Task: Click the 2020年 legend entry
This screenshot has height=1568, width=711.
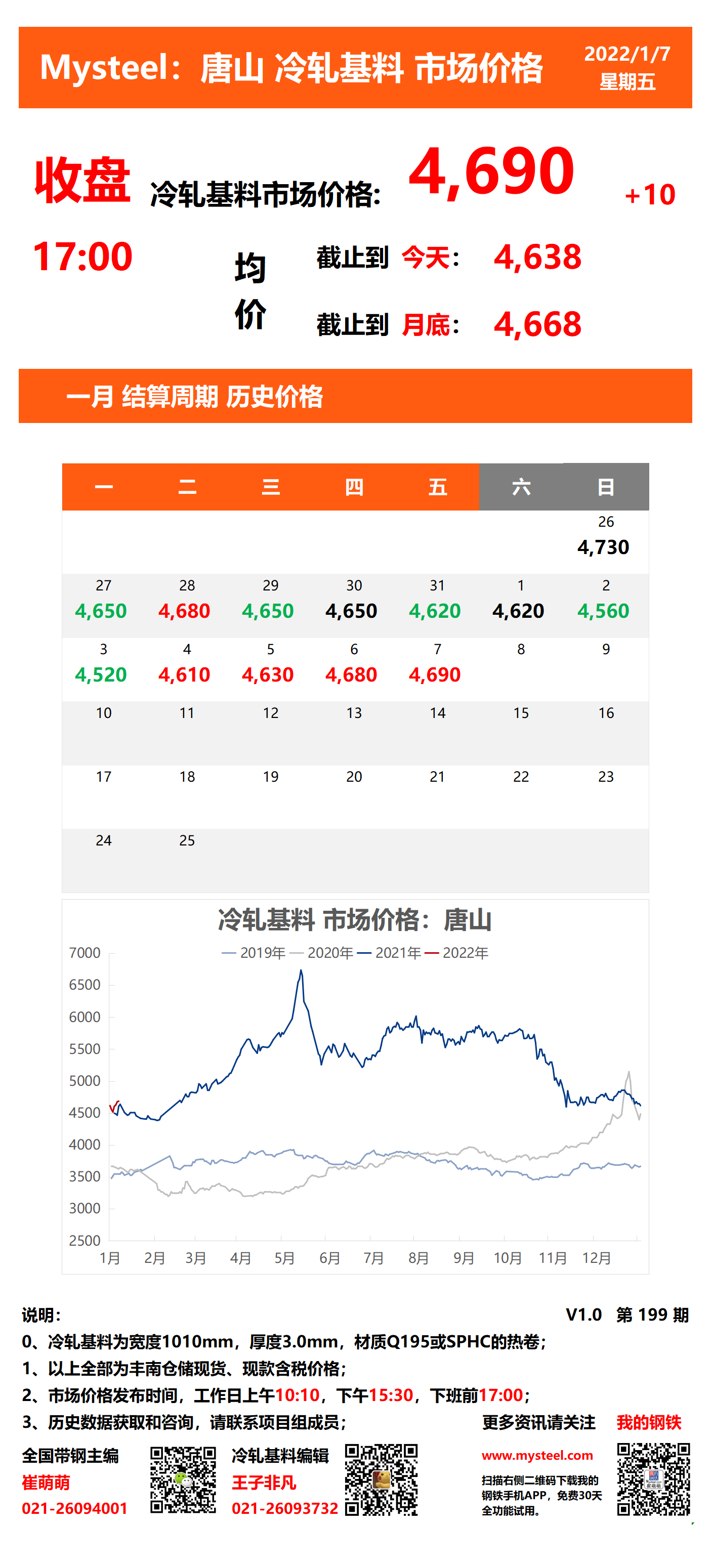Action: point(321,953)
